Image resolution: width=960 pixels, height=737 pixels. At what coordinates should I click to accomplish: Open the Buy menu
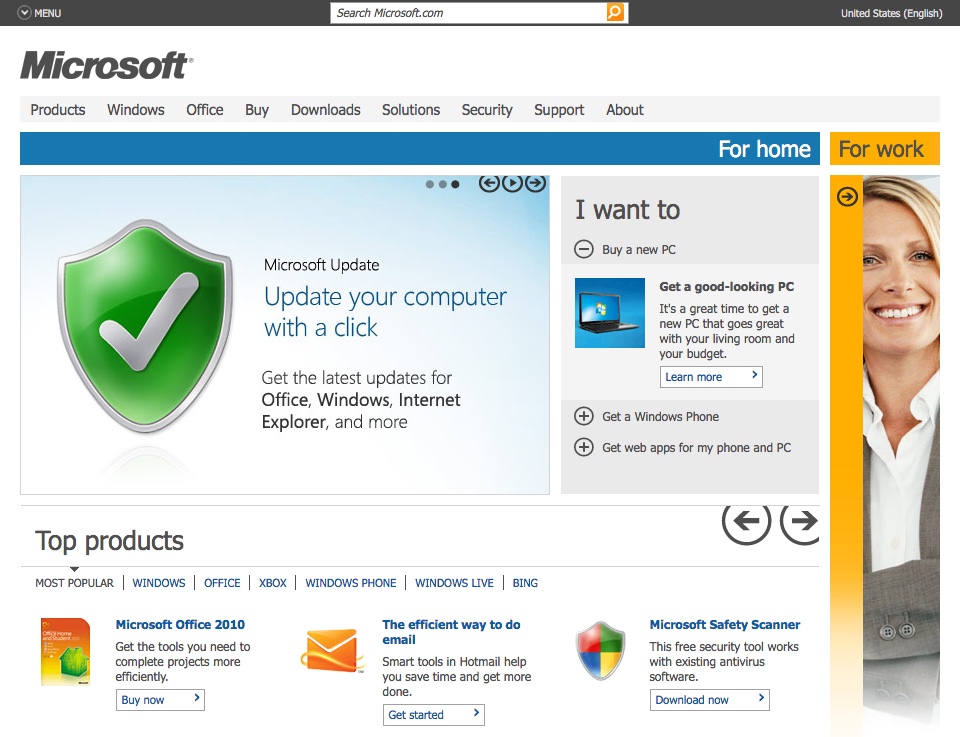[257, 110]
